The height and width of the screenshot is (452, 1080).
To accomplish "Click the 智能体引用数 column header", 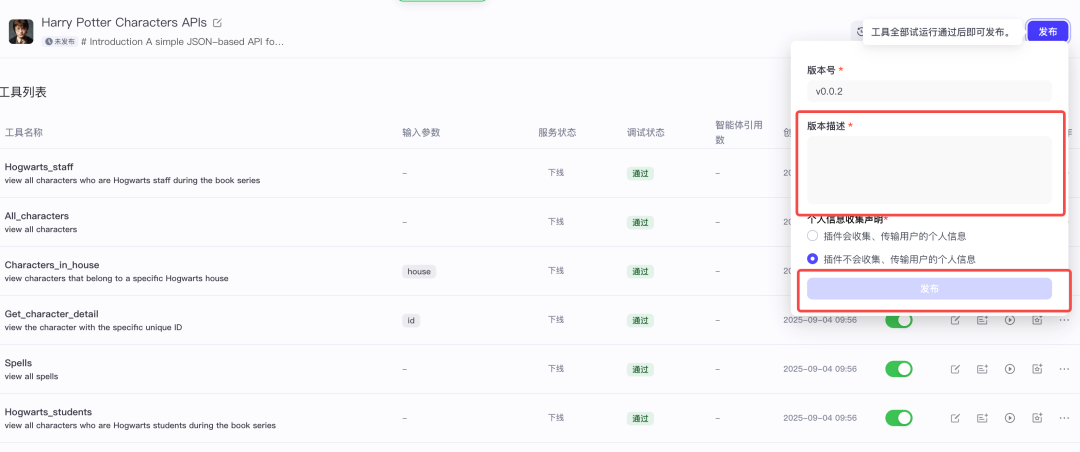I will [738, 132].
